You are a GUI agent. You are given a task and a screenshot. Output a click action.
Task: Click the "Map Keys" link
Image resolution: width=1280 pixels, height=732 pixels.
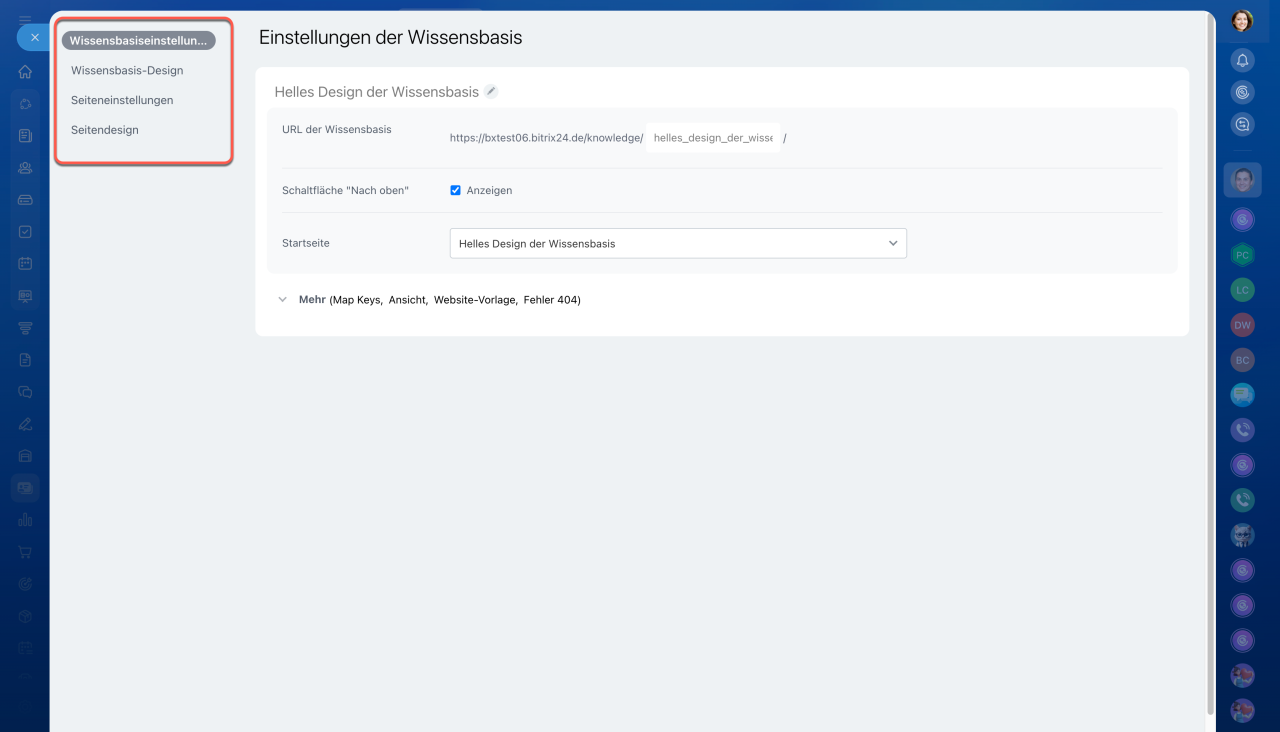(357, 300)
